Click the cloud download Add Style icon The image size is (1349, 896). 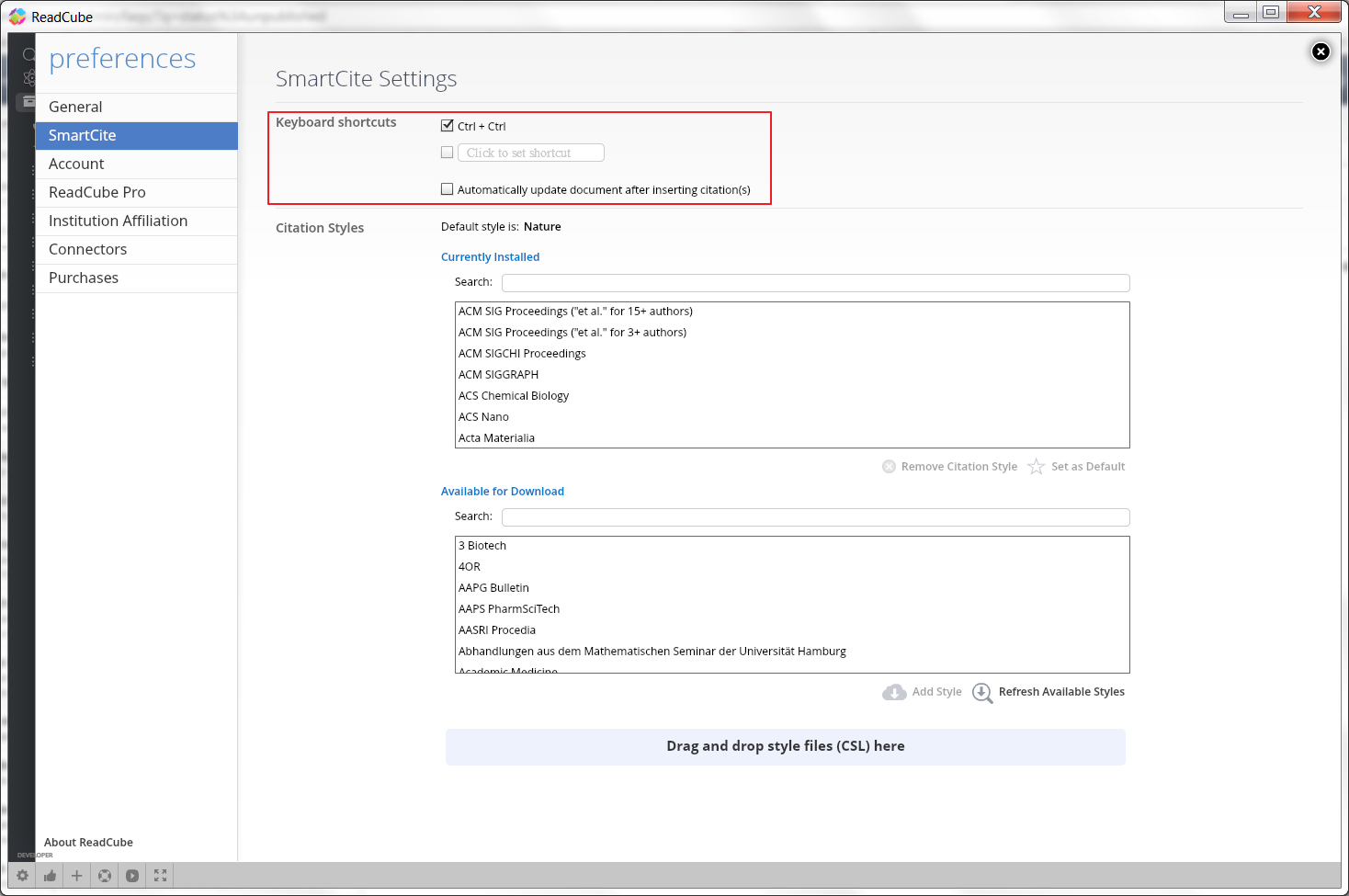click(894, 692)
